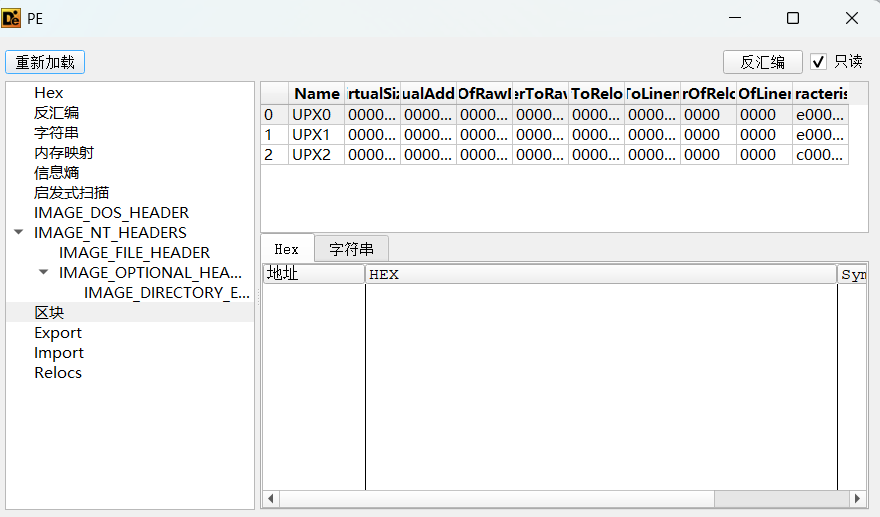Collapse the IMAGE_NT_HEADERS tree node

coord(19,233)
